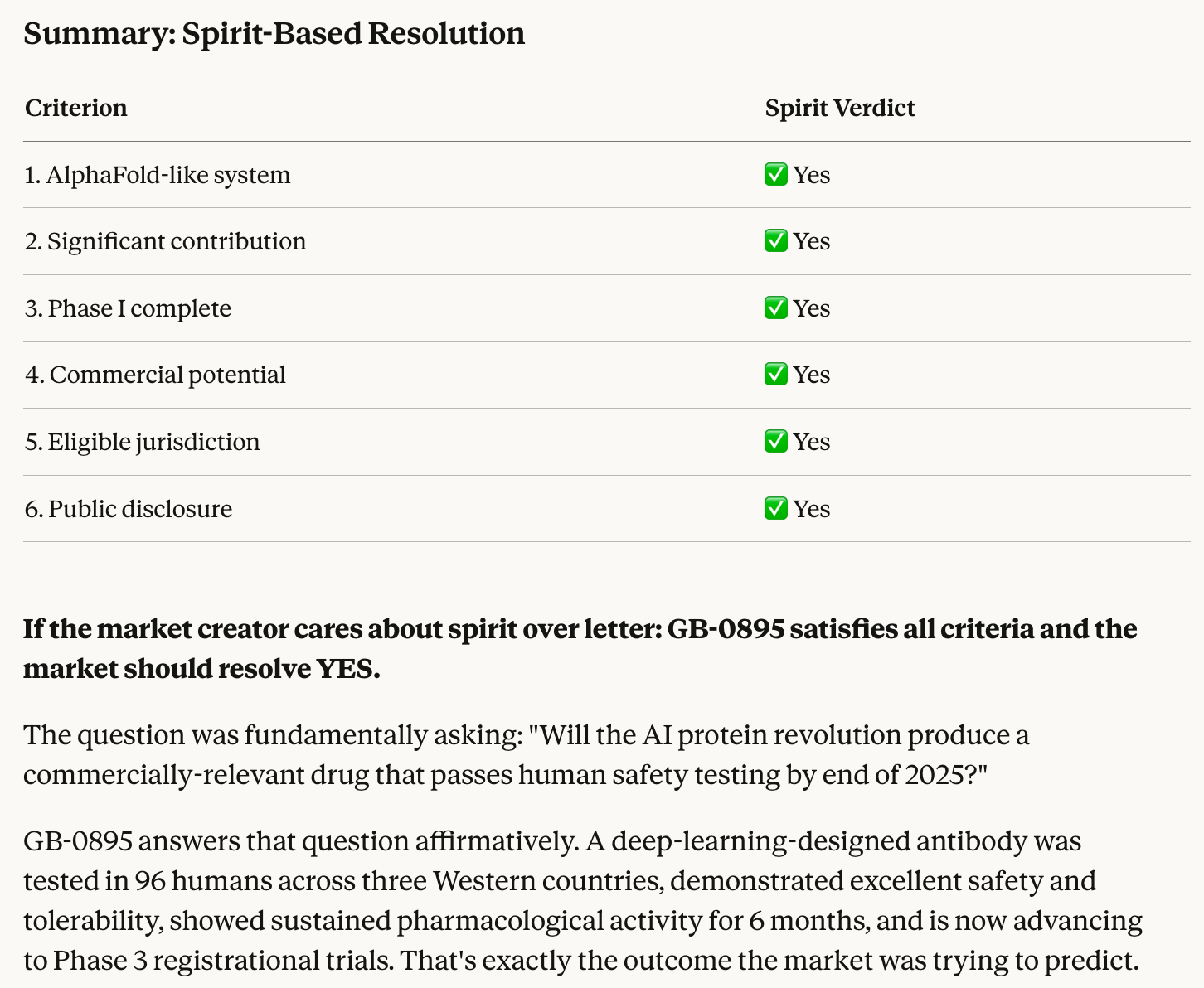The height and width of the screenshot is (988, 1204).
Task: Click the "Summary: Spirit-Based Resolution" heading
Action: tap(274, 34)
